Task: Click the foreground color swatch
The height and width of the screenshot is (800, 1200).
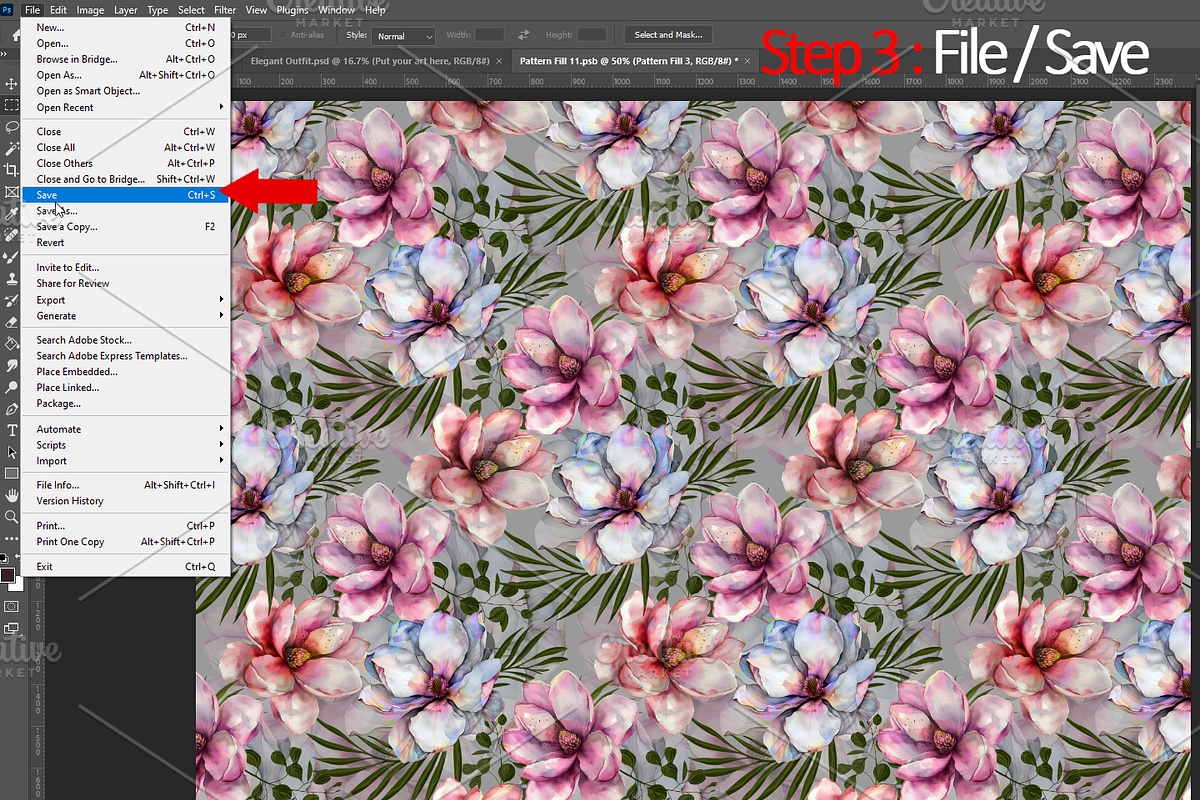Action: point(8,576)
